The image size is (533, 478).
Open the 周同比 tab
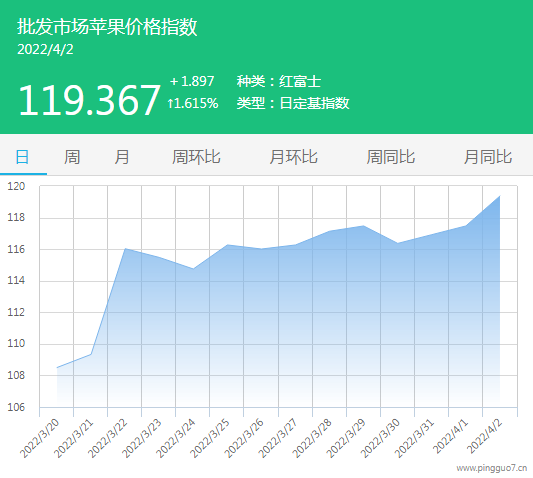391,157
